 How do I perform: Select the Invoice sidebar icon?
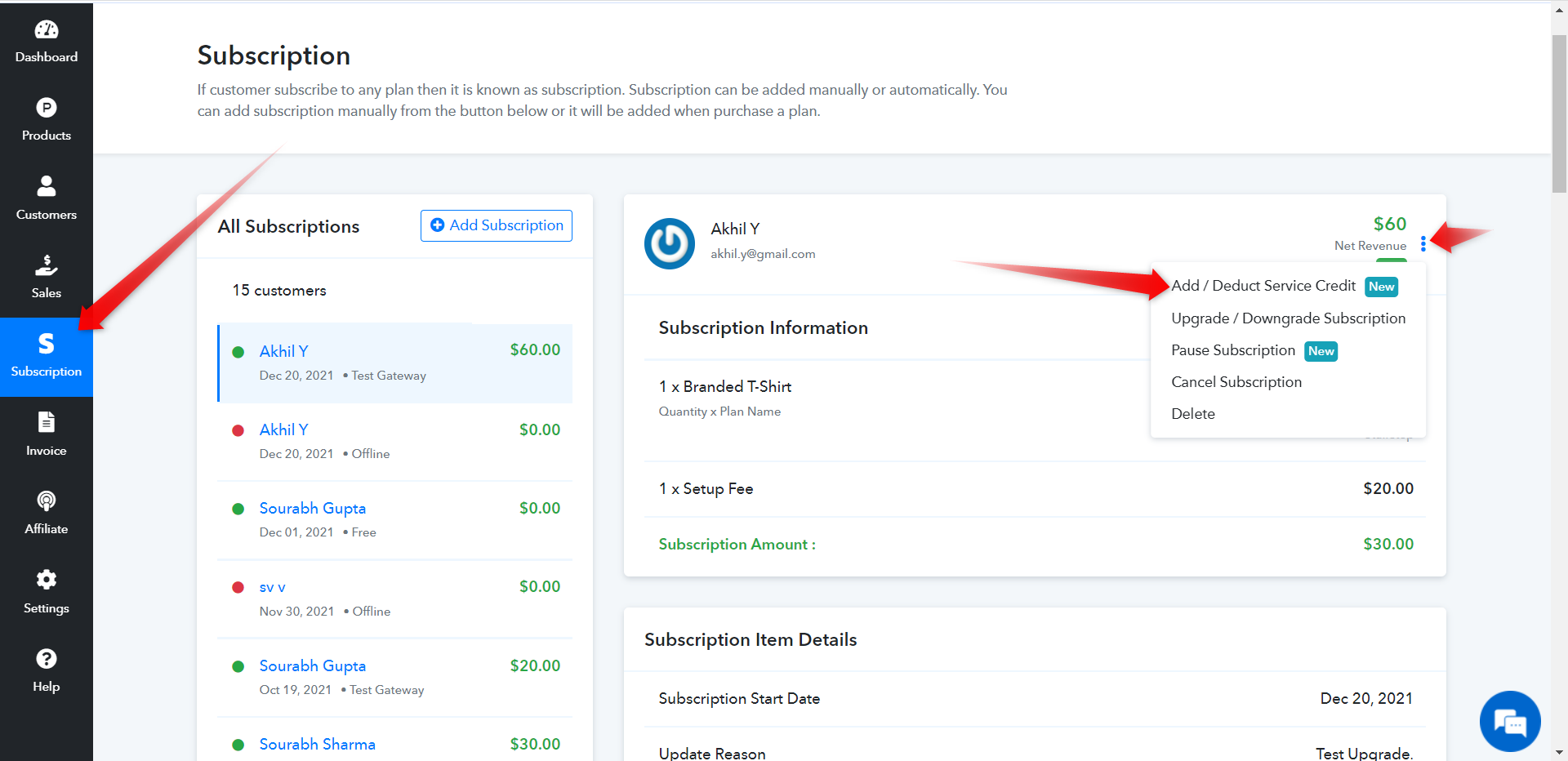pyautogui.click(x=47, y=422)
